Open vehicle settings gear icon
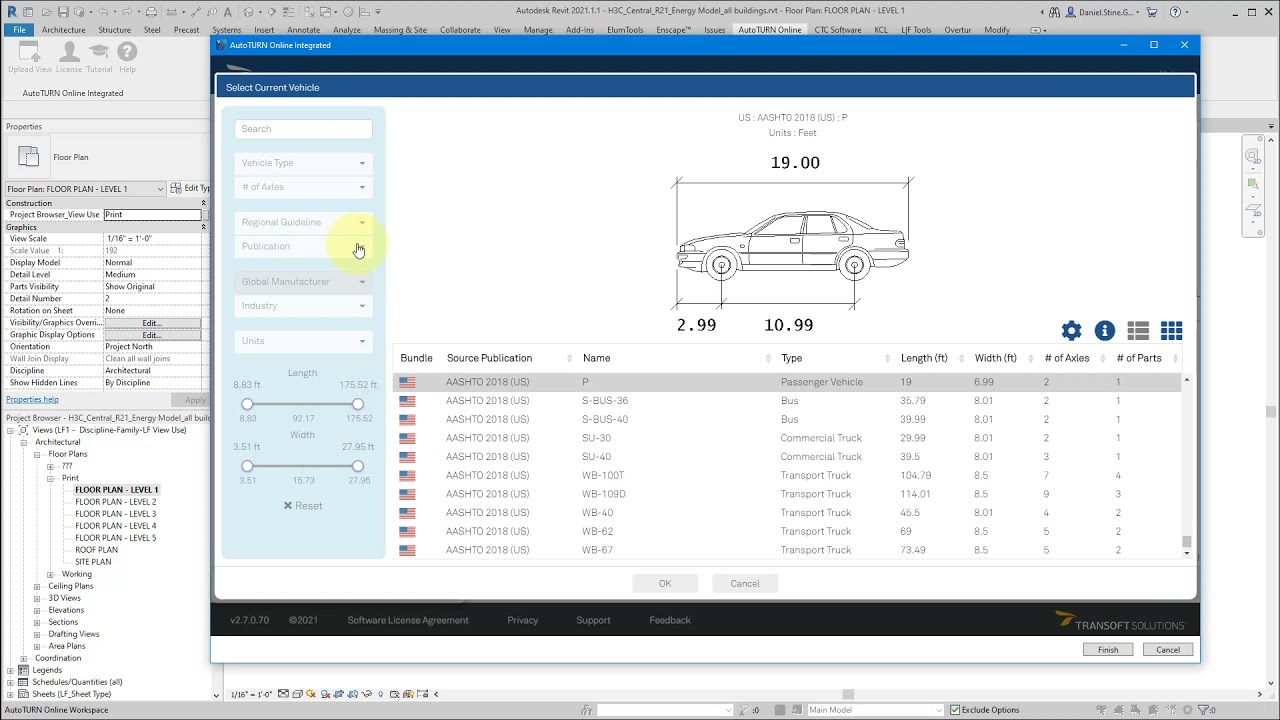The height and width of the screenshot is (720, 1280). point(1071,331)
